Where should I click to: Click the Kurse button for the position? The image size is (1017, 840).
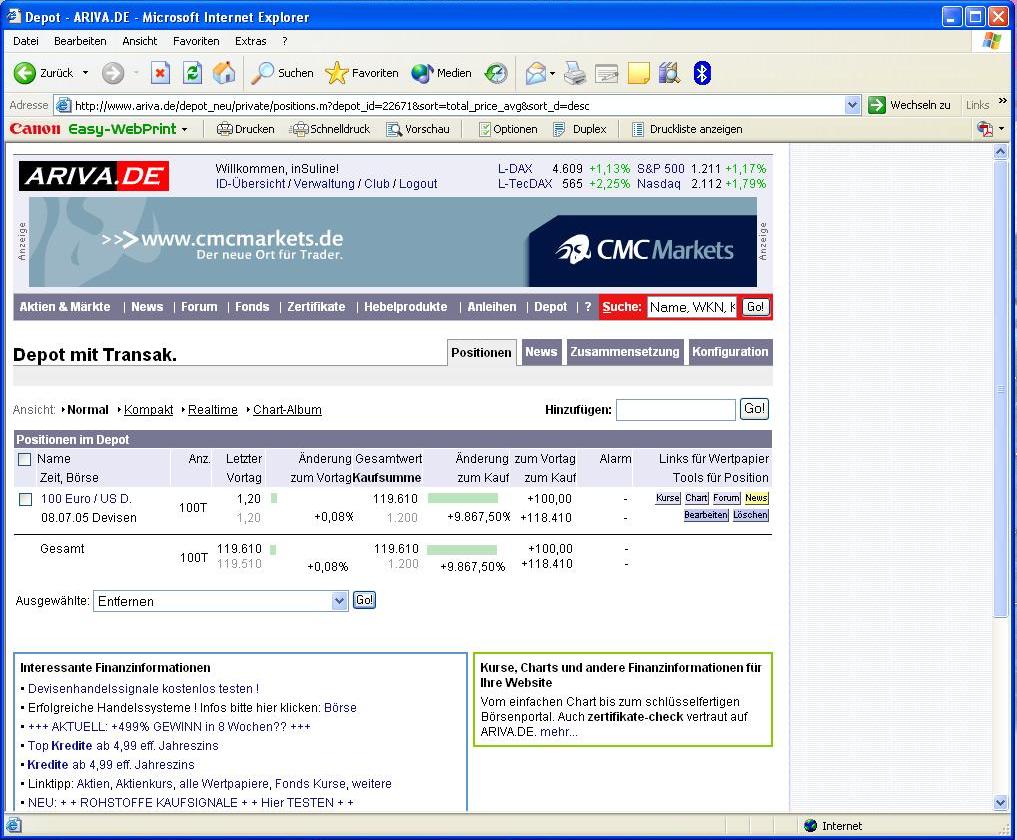tap(667, 498)
